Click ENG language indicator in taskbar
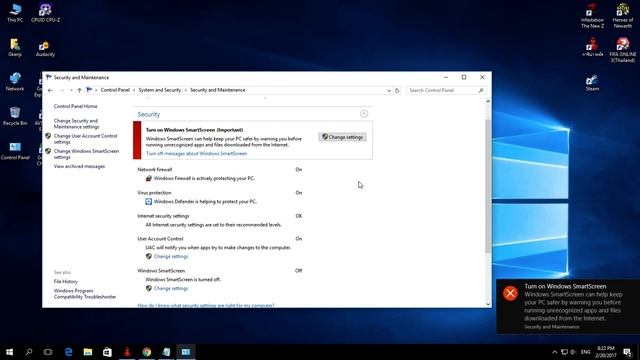 (x=585, y=352)
